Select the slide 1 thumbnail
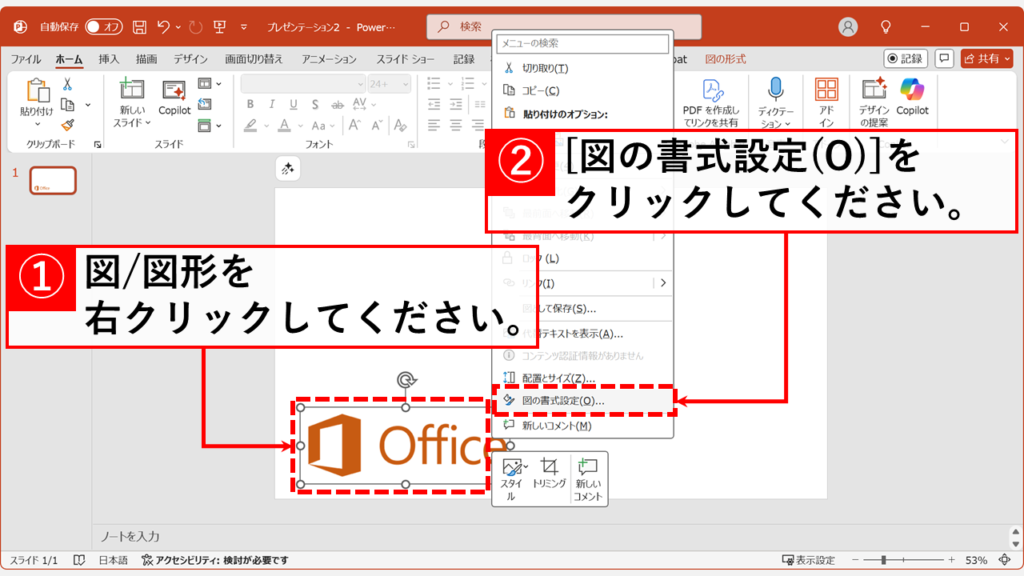The height and width of the screenshot is (576, 1024). (x=53, y=180)
